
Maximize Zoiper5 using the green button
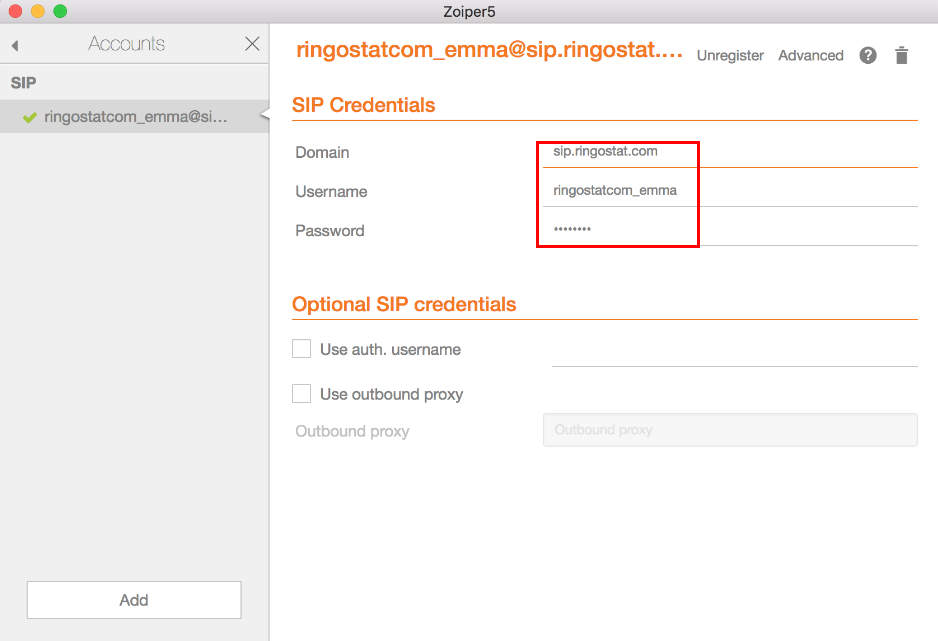[x=60, y=11]
